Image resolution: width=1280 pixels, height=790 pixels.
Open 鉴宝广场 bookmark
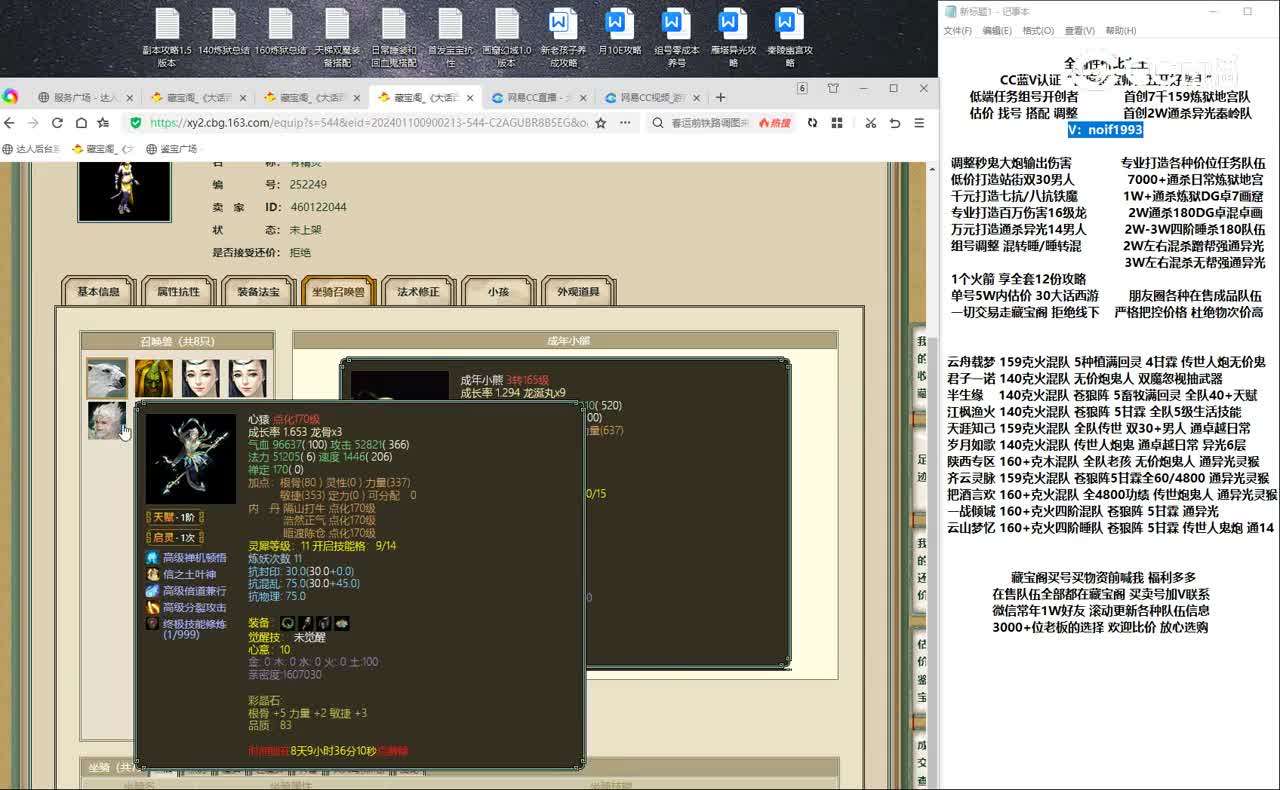coord(173,149)
